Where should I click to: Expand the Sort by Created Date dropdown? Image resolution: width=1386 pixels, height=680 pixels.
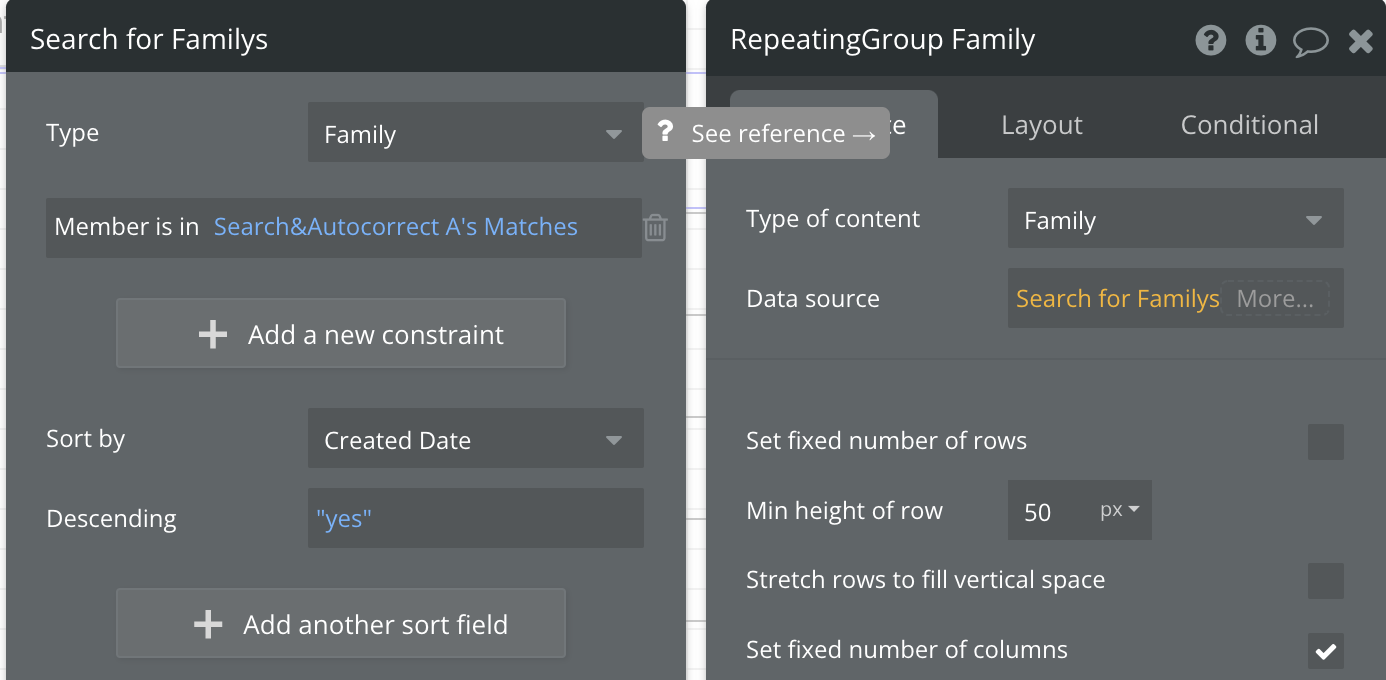(x=475, y=440)
